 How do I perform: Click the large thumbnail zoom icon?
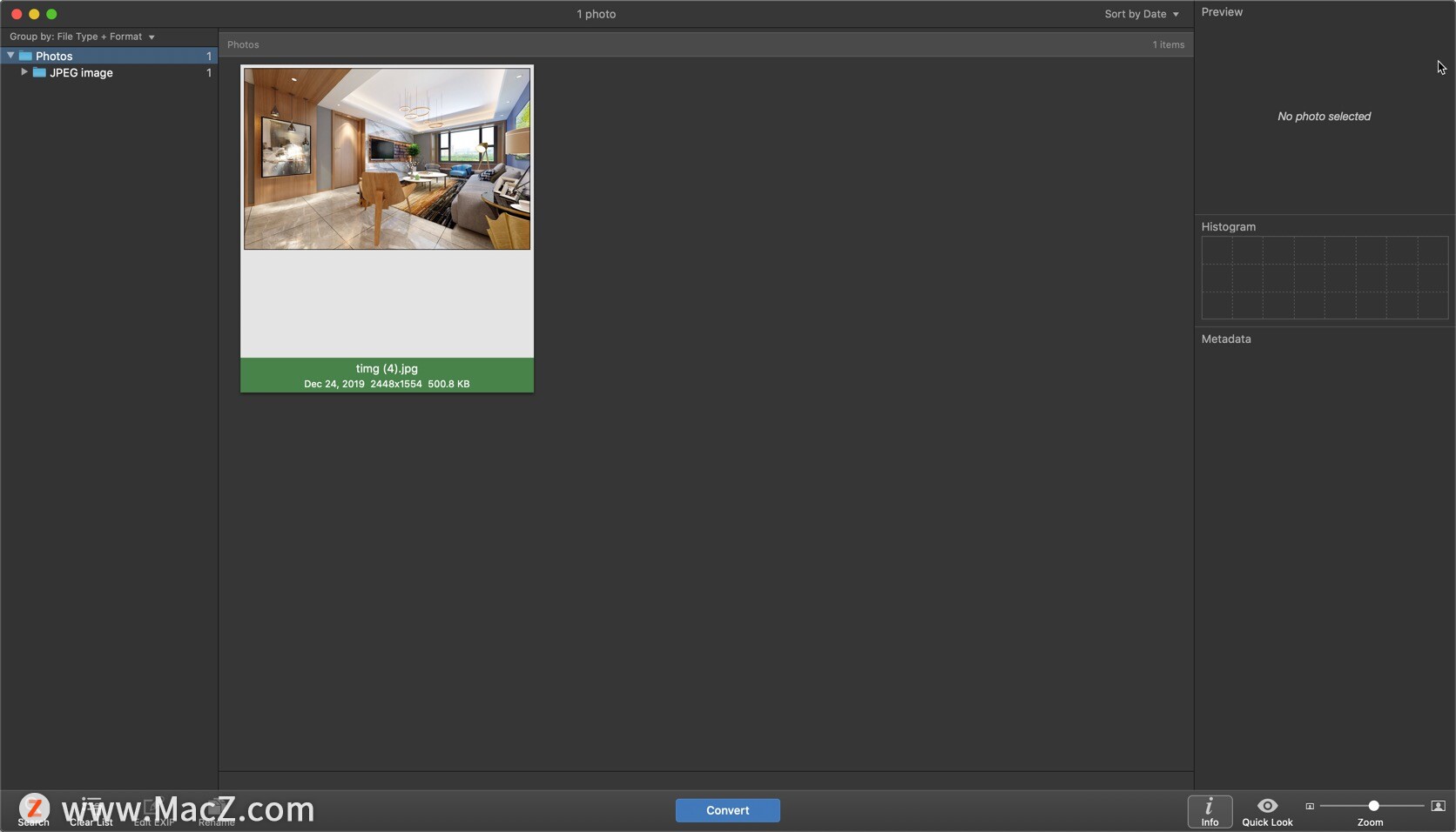click(1438, 806)
